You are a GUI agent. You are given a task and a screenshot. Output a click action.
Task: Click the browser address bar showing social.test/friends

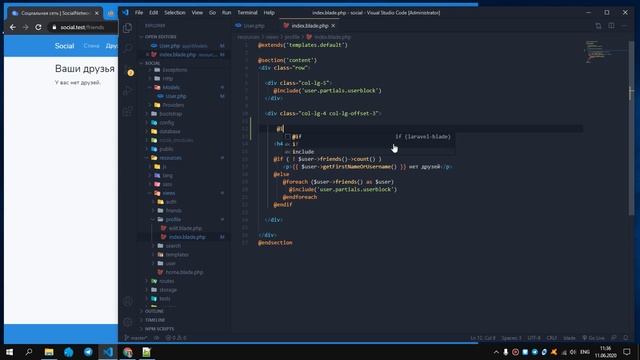tap(82, 27)
